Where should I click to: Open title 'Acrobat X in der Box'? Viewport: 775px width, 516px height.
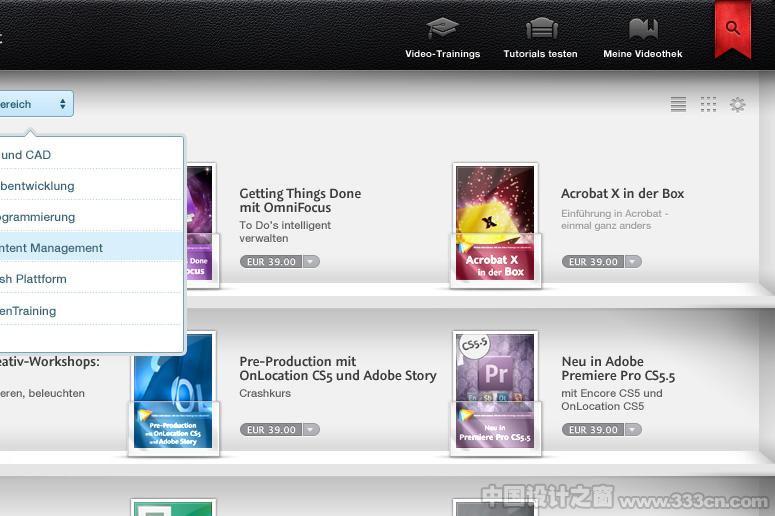point(622,193)
